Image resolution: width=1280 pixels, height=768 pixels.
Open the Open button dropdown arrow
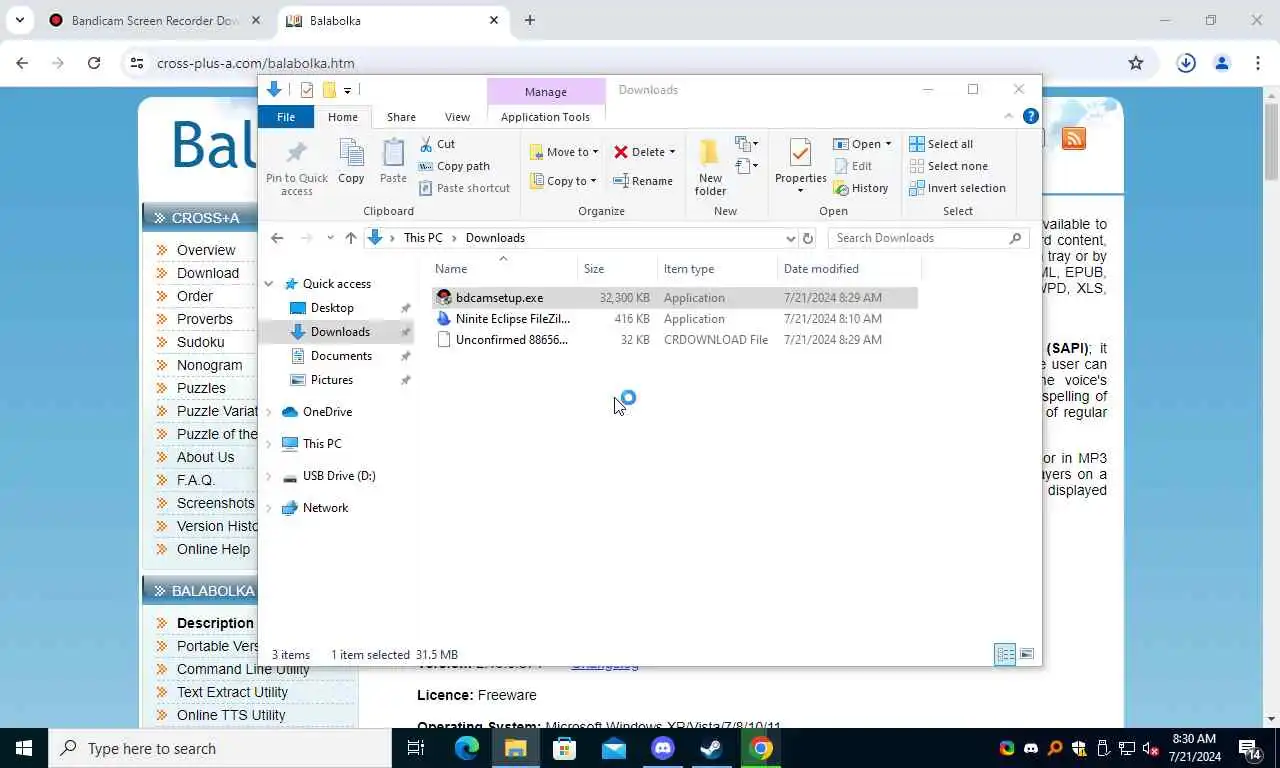point(888,144)
